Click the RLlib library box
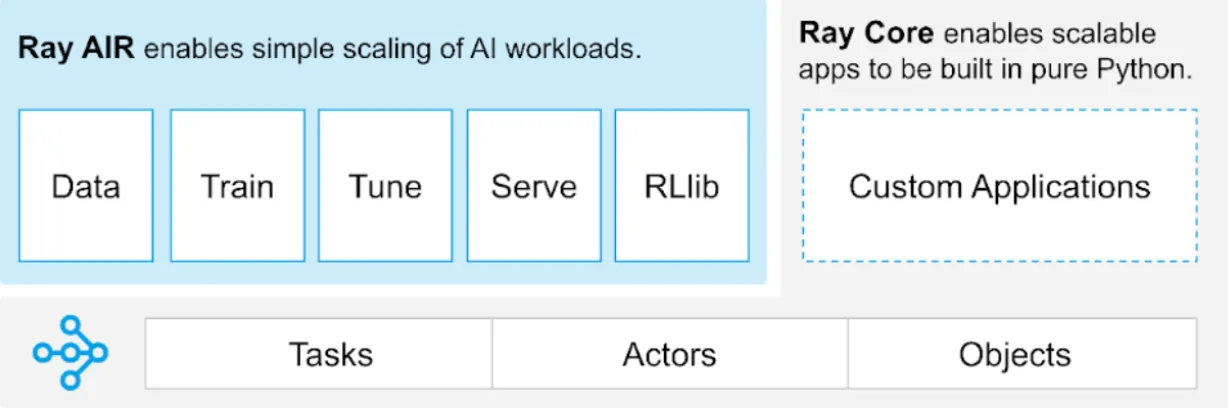 [682, 186]
